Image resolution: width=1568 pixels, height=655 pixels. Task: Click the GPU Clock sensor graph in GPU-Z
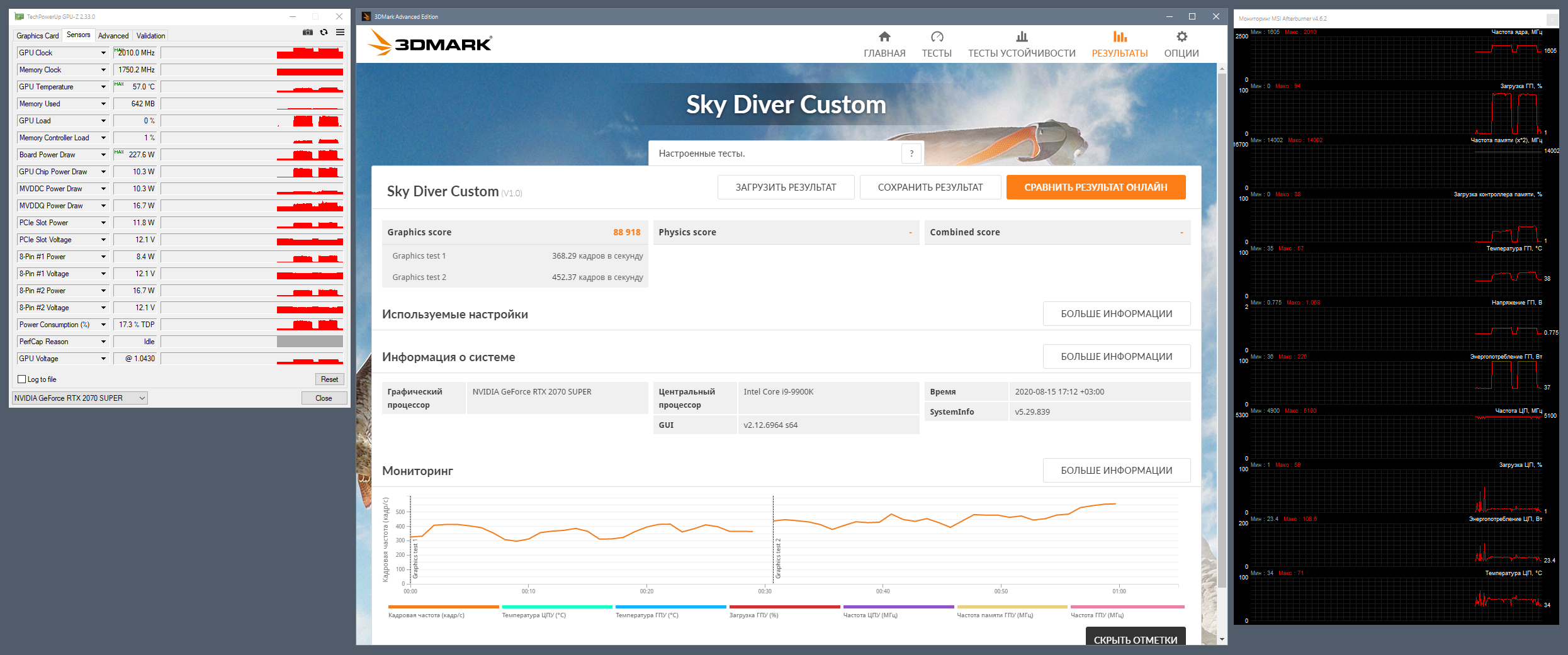[x=252, y=53]
